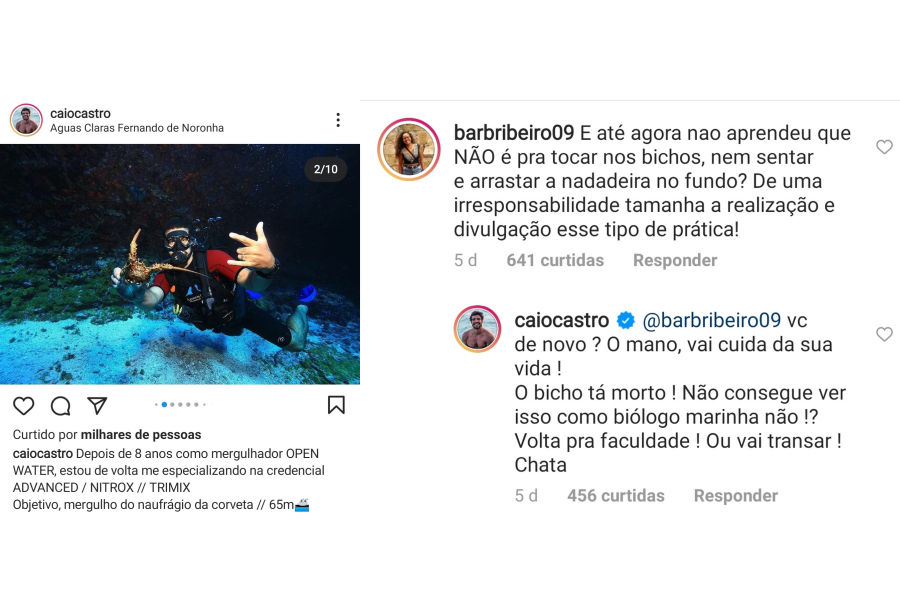View the 456 curtidas on the reply
Viewport: 900px width, 610px height.
(616, 495)
